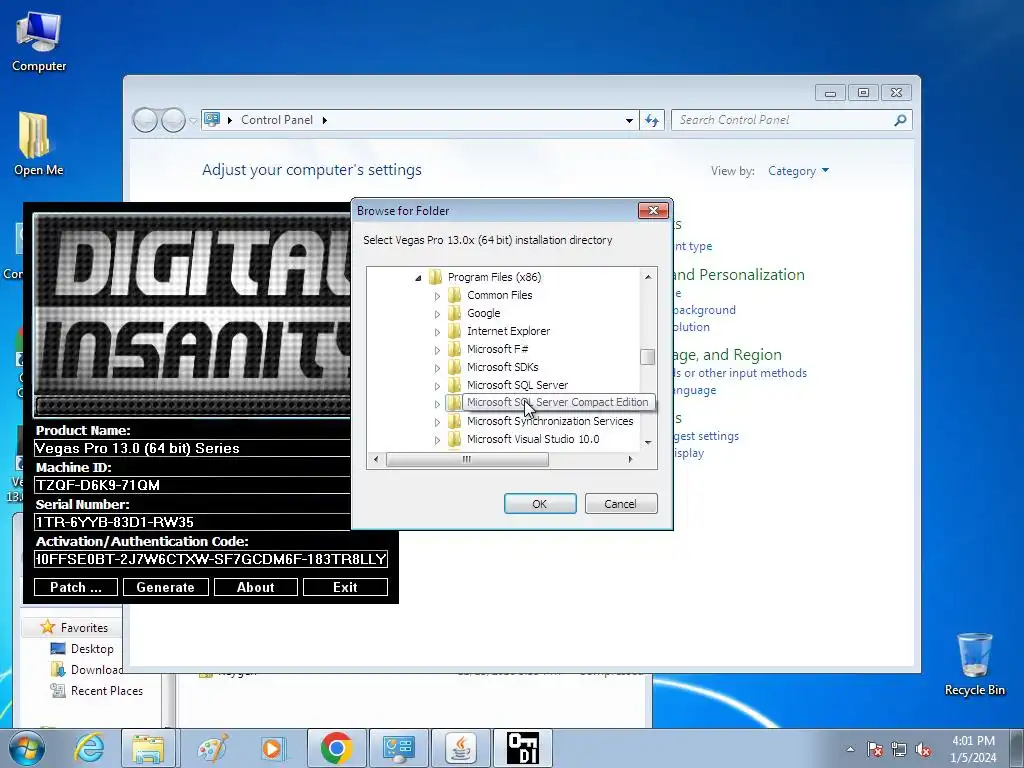The width and height of the screenshot is (1024, 768).
Task: Expand the Microsoft F# folder node
Action: [438, 350]
